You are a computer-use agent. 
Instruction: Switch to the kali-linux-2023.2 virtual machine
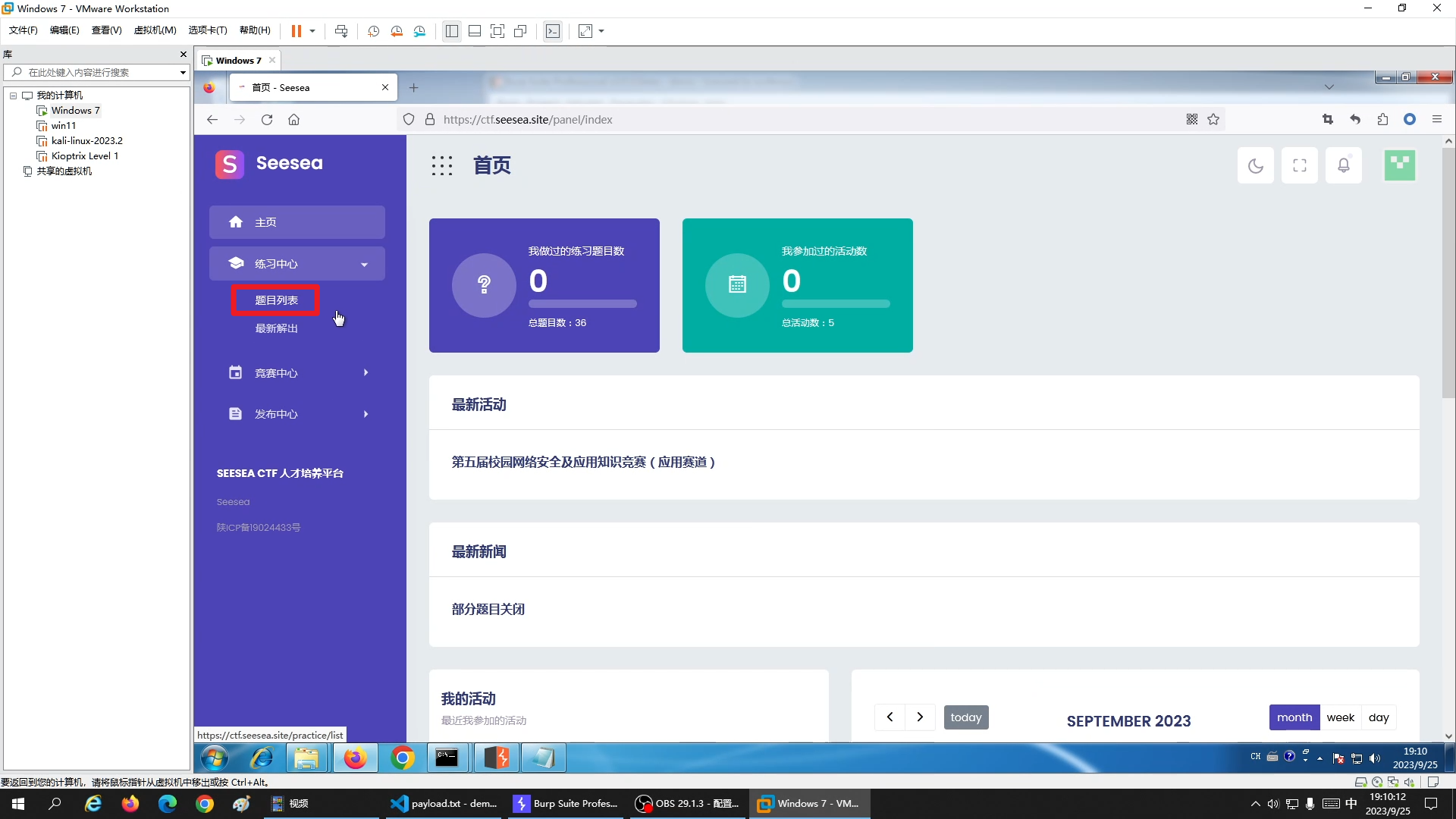pyautogui.click(x=86, y=140)
